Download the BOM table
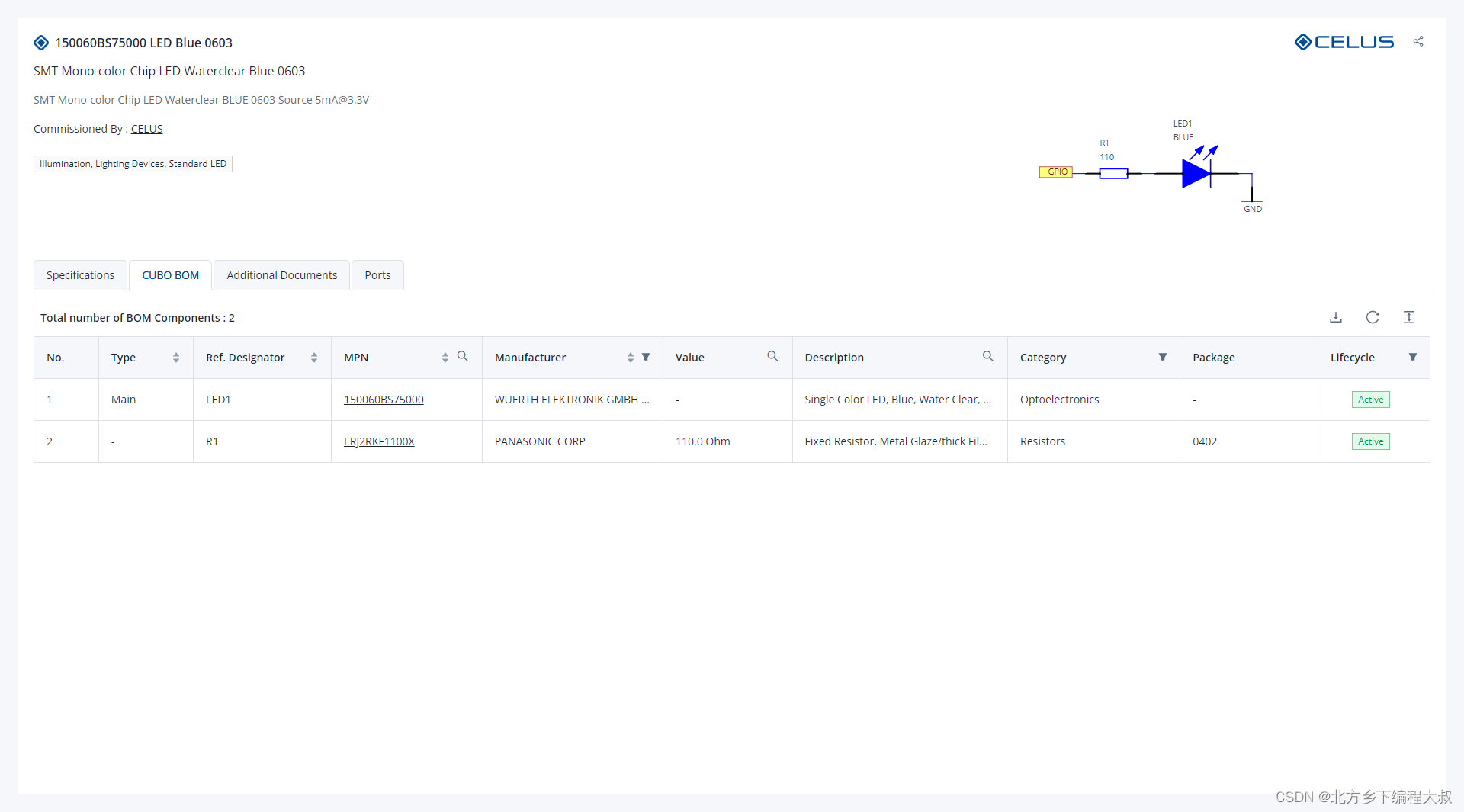Screen dimensions: 1464x812 coord(1336,317)
